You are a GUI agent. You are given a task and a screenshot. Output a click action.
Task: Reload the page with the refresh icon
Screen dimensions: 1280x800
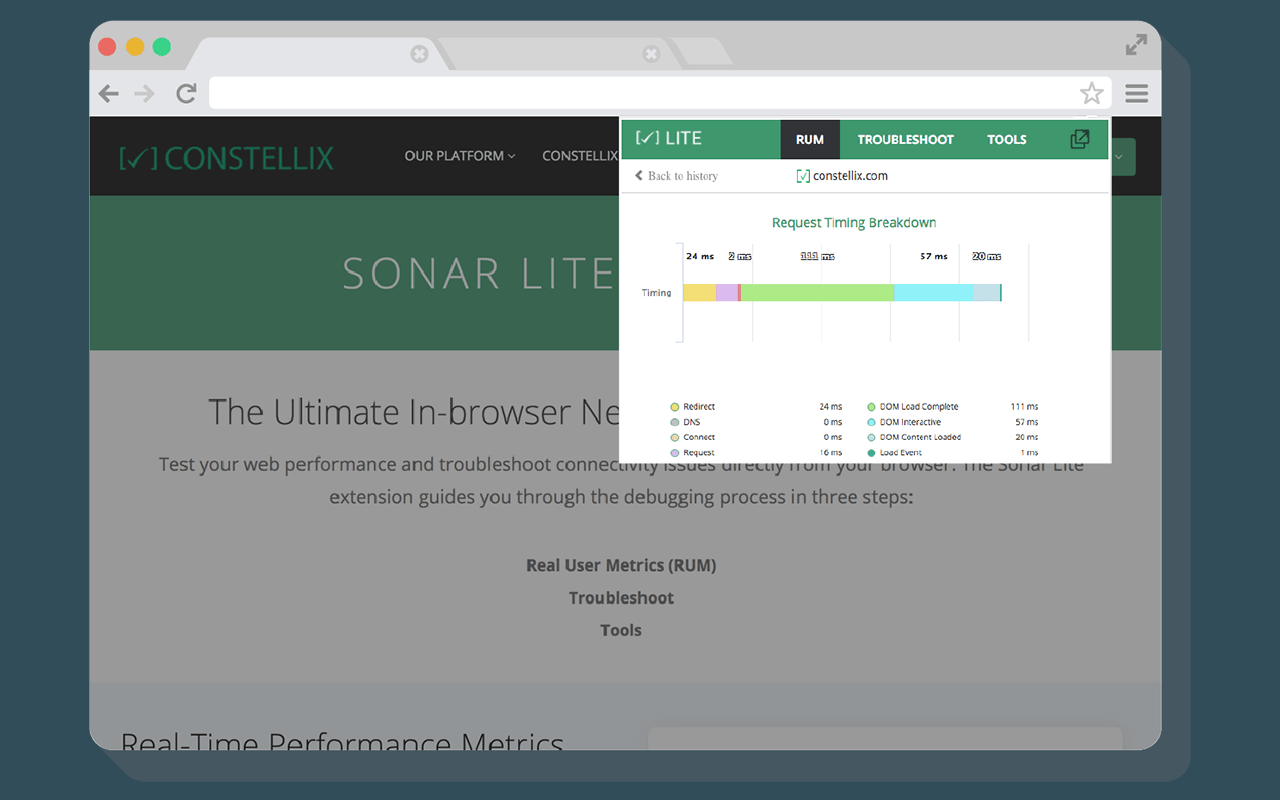point(186,94)
